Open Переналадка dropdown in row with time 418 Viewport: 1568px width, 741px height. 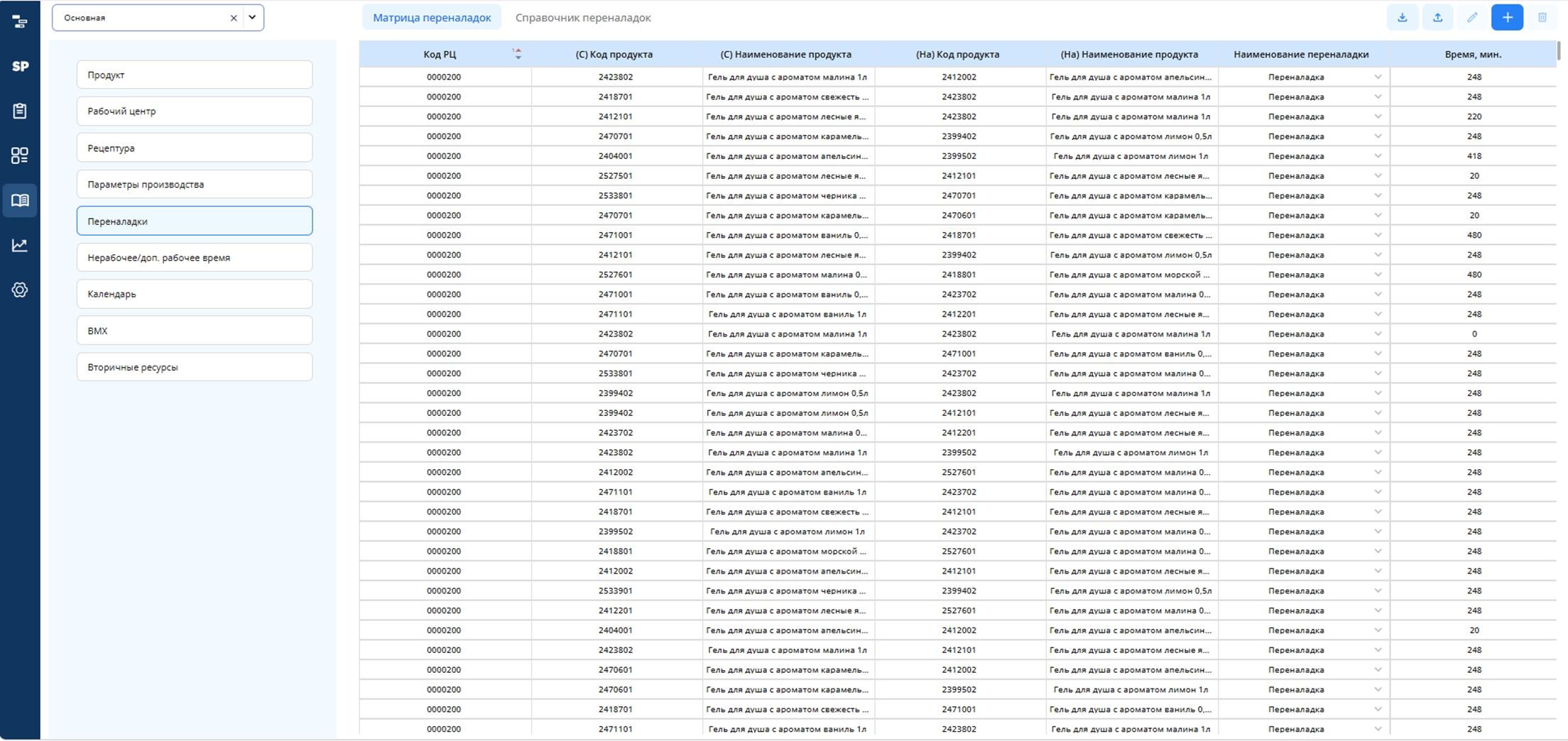pyautogui.click(x=1378, y=156)
